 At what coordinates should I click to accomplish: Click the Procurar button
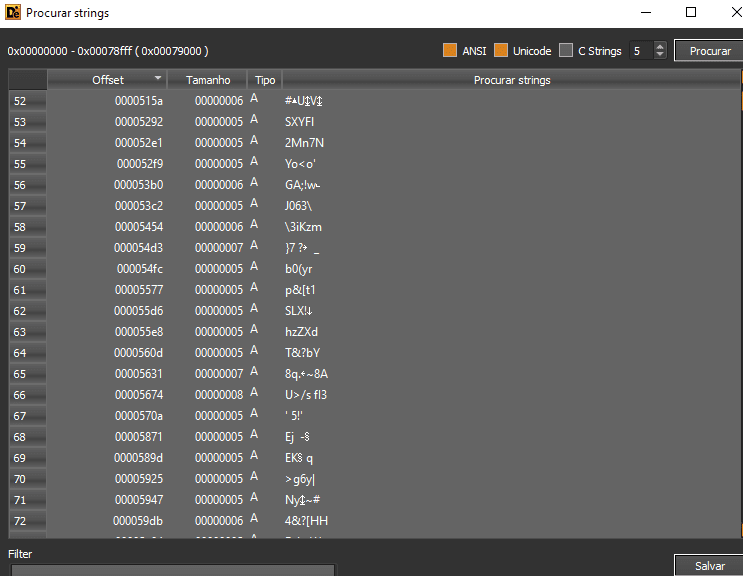point(709,51)
